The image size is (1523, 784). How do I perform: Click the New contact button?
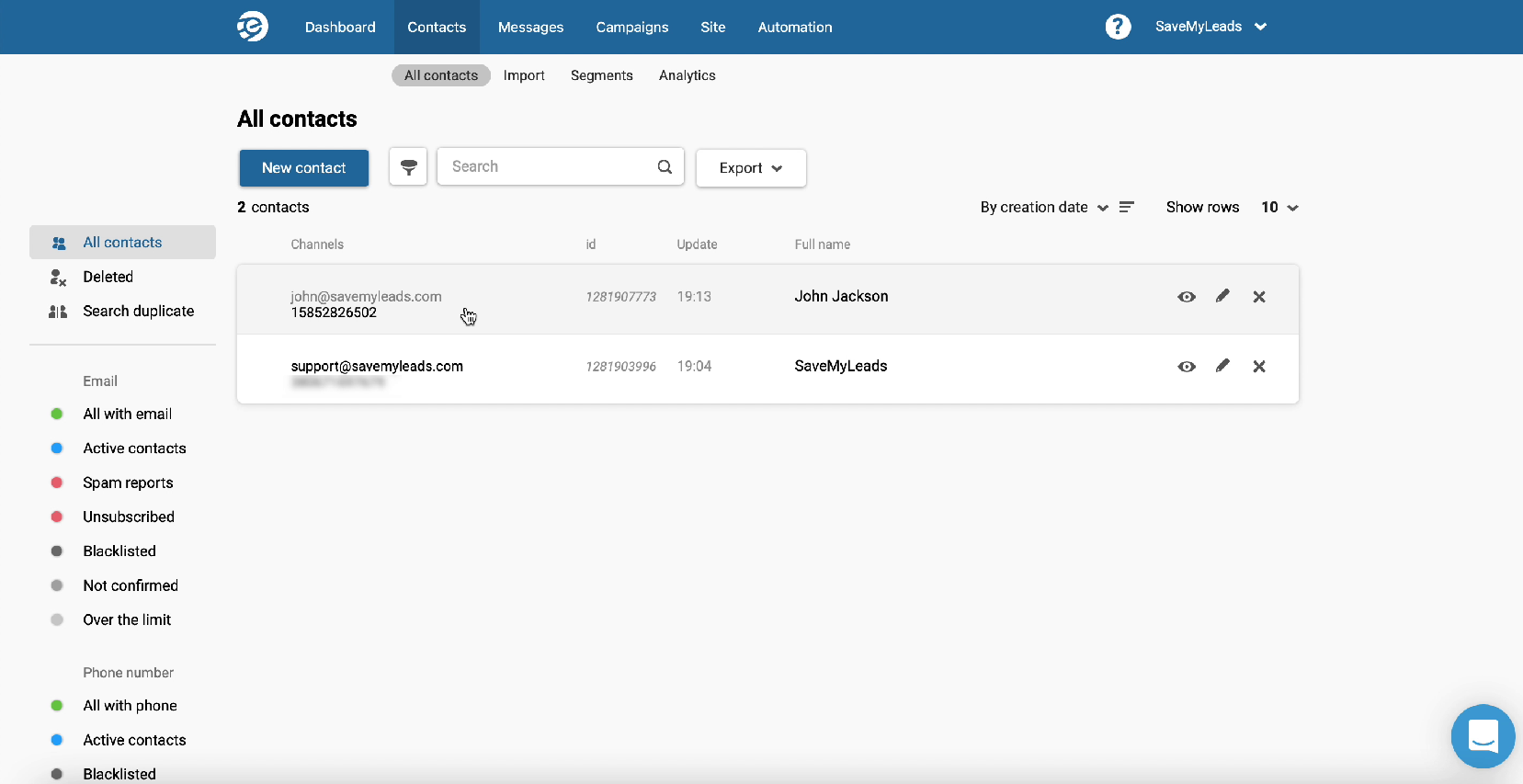point(304,168)
